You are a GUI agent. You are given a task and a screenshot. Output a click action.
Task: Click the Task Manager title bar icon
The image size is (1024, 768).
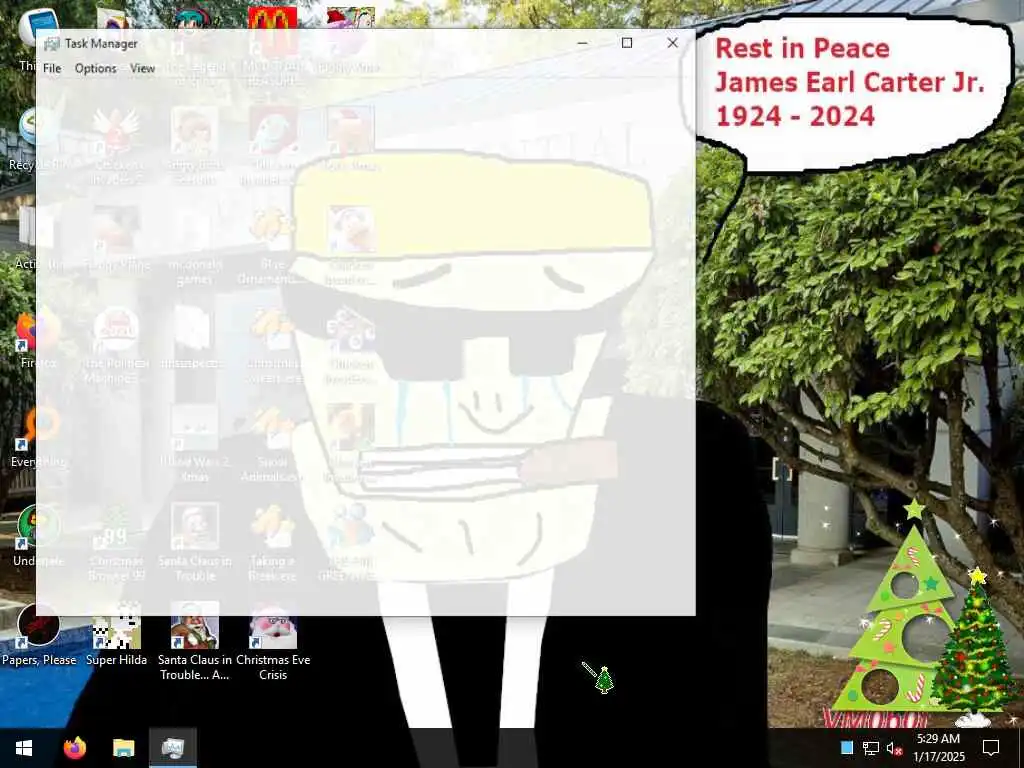pyautogui.click(x=51, y=44)
